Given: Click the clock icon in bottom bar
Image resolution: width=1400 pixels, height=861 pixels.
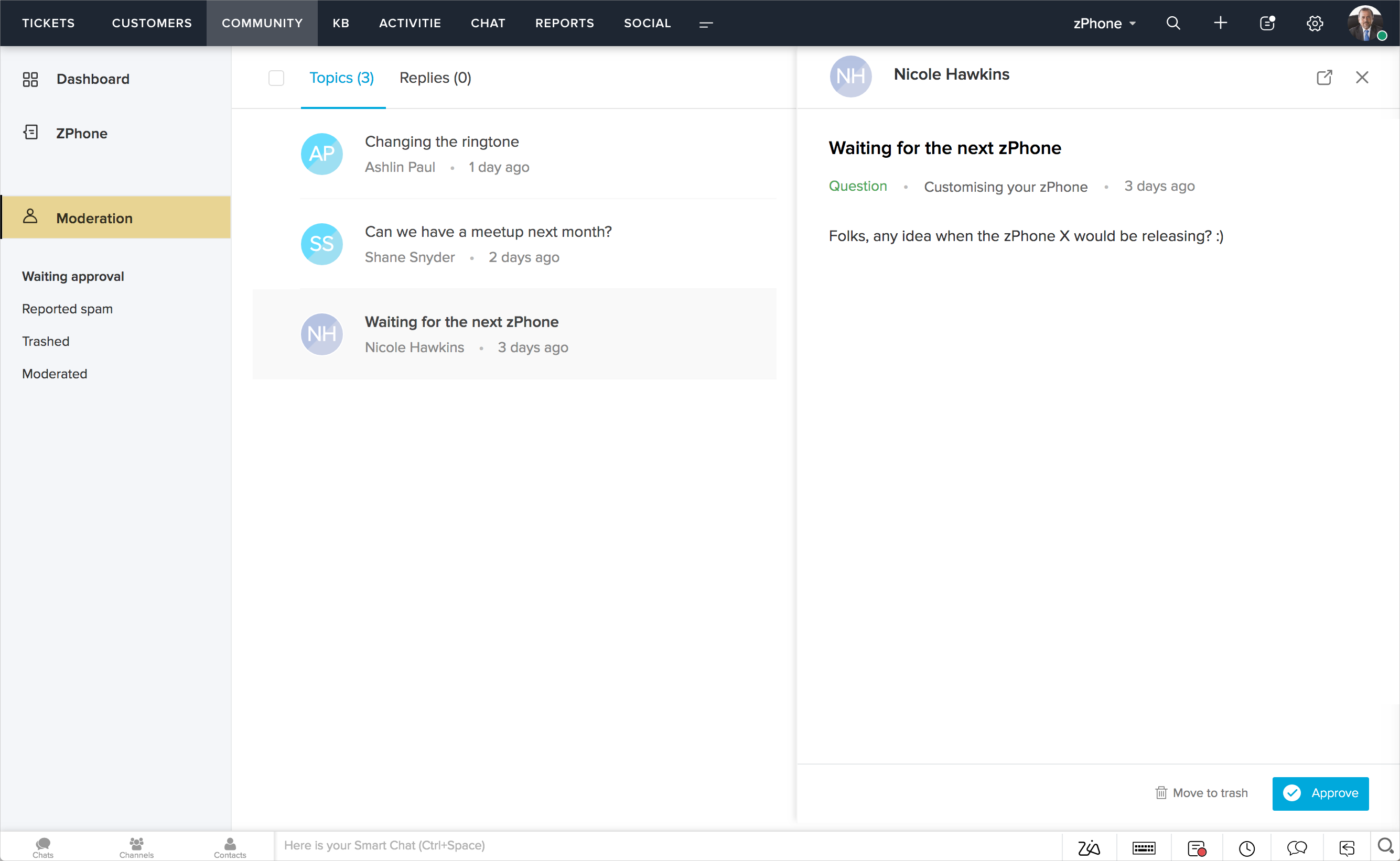Looking at the screenshot, I should point(1247,848).
